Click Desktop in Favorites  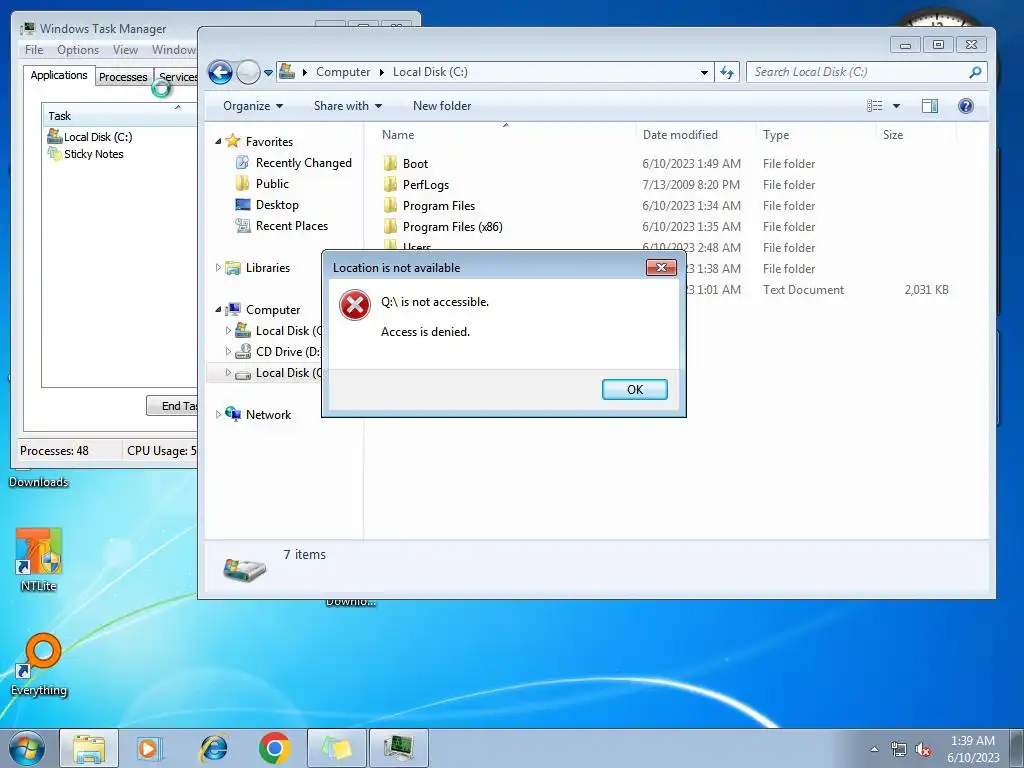pos(277,204)
